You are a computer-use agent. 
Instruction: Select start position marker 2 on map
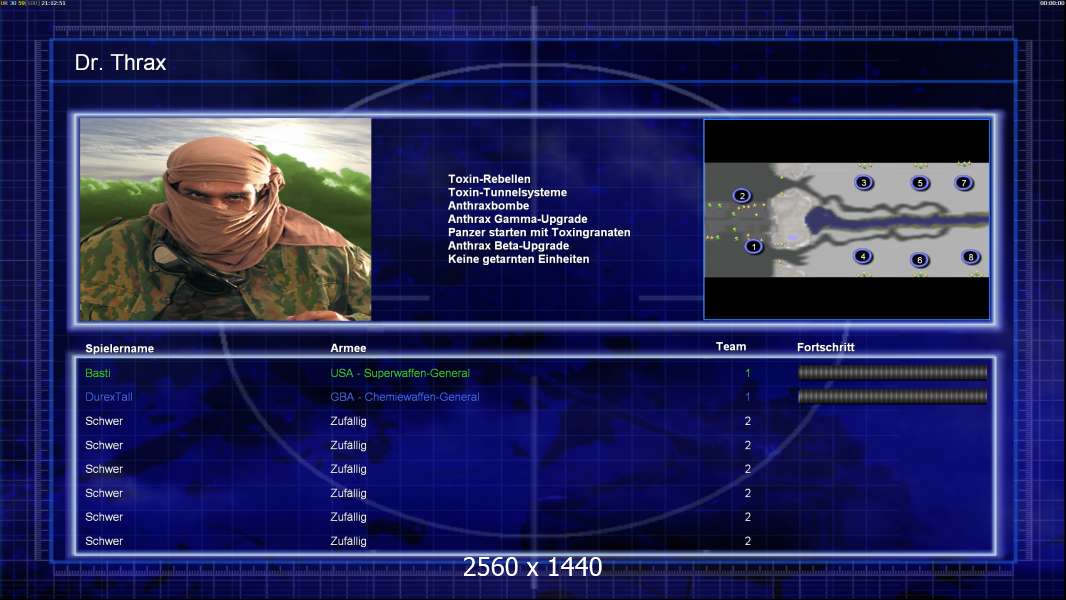click(742, 196)
